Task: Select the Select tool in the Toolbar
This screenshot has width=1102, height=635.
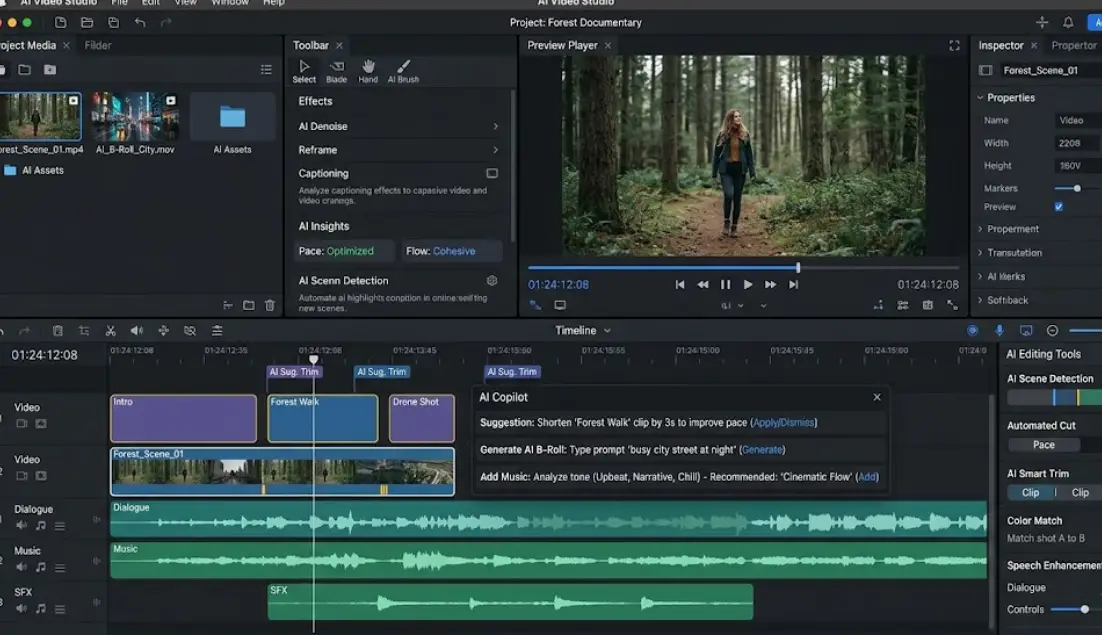Action: [x=305, y=70]
